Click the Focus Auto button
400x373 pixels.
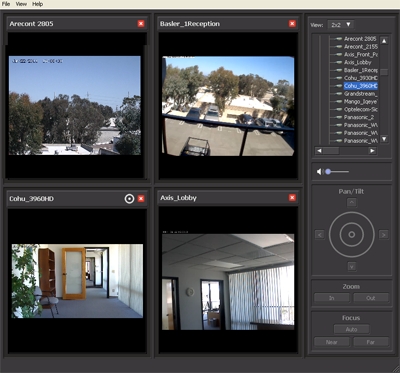point(351,329)
